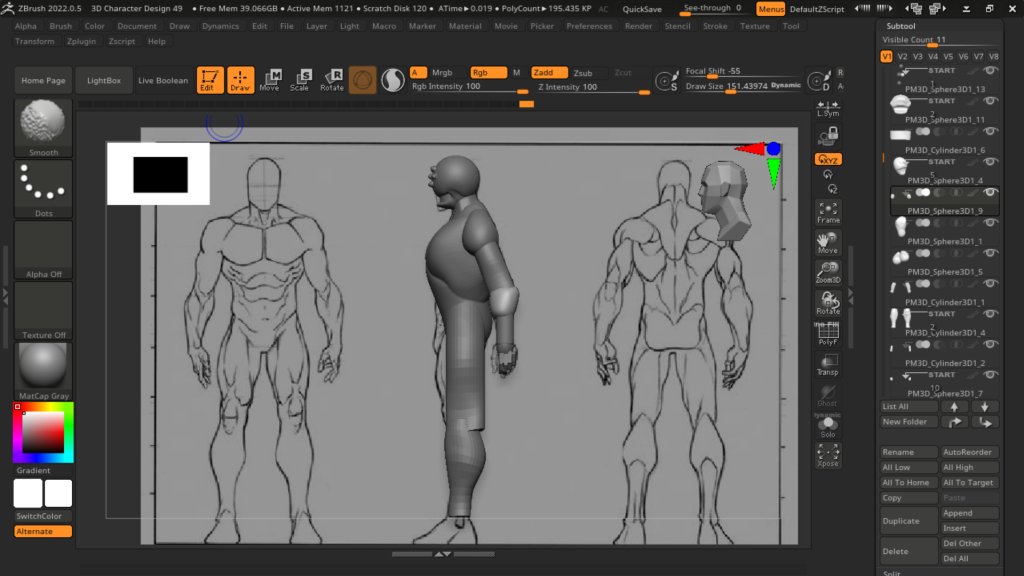The width and height of the screenshot is (1024, 576).
Task: Click the Frame view icon
Action: [828, 211]
